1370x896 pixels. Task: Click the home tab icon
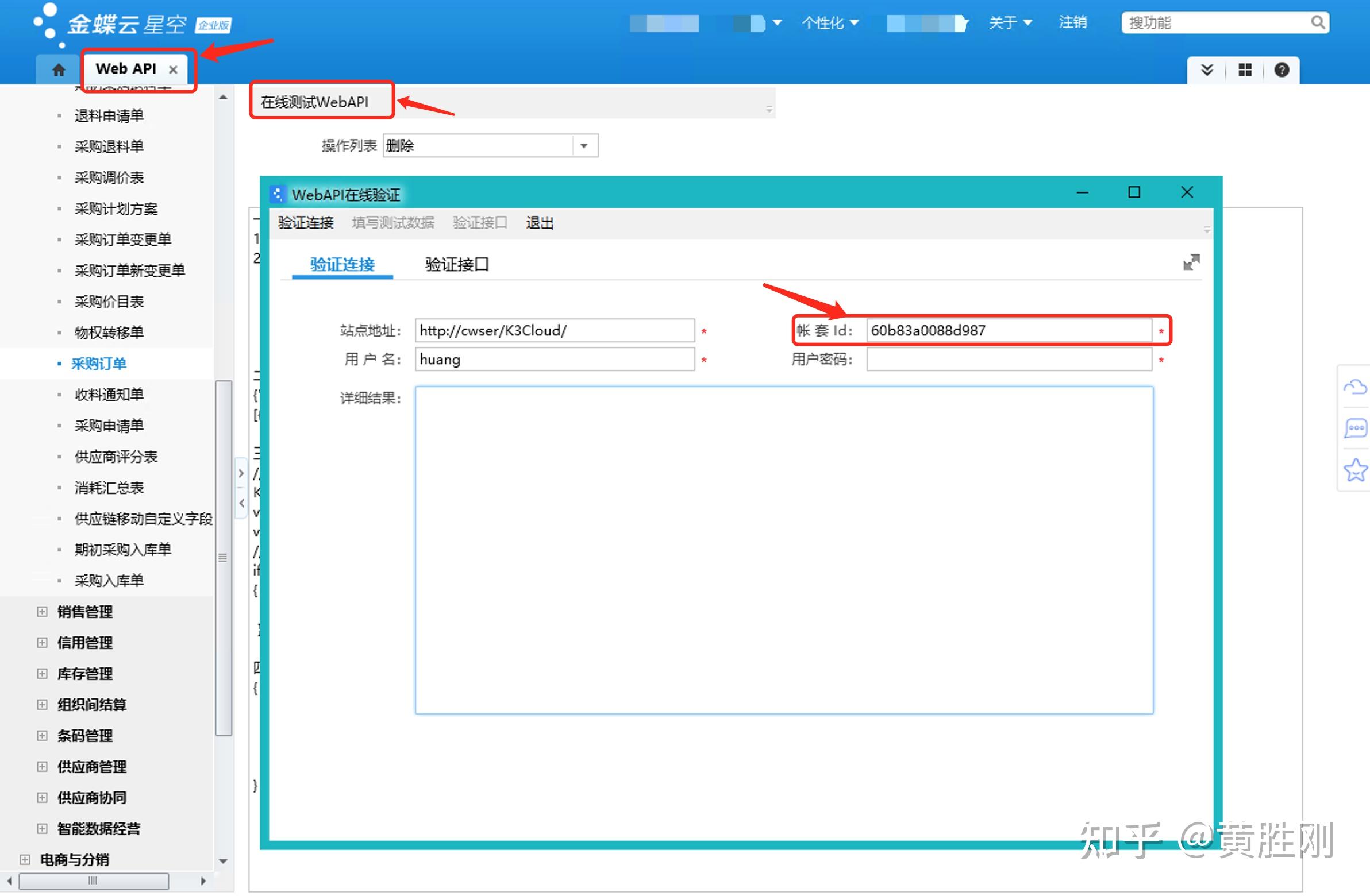pos(58,70)
